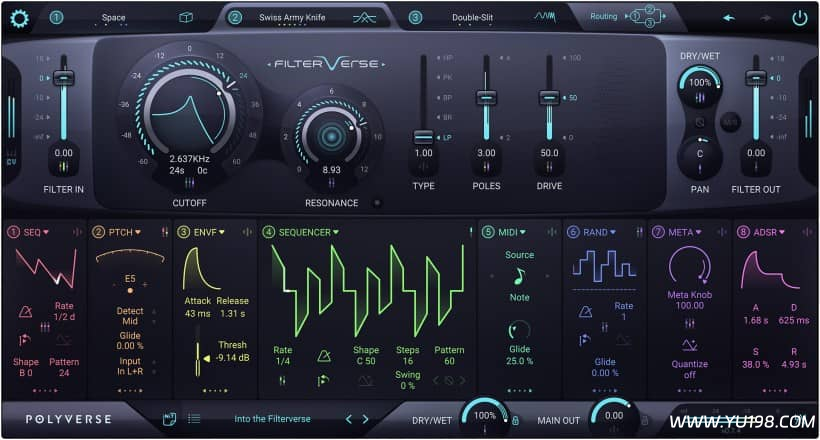820x440 pixels.
Task: Toggle metronome sync in SEQUENCER modulator
Action: [x=324, y=357]
